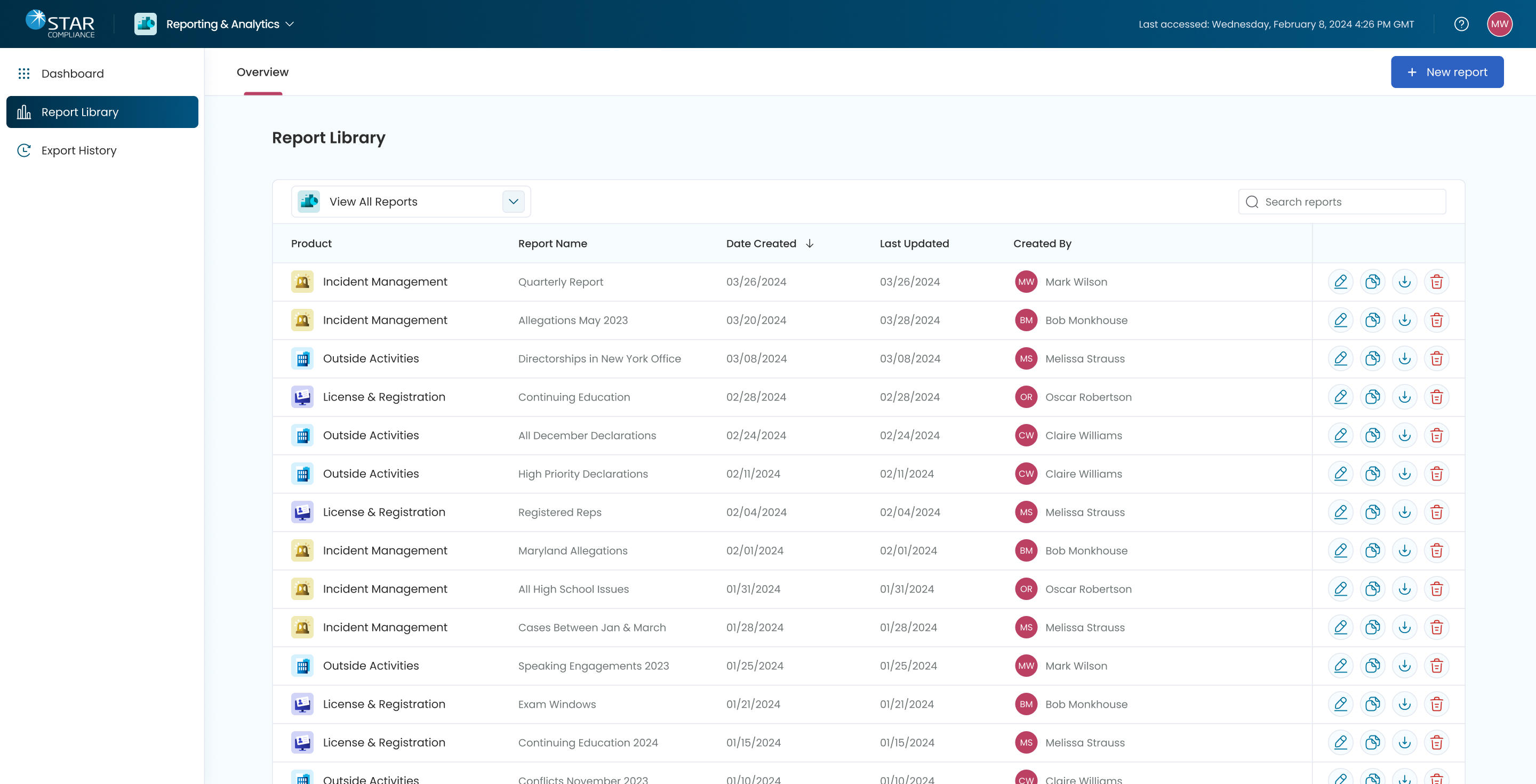
Task: Download the Directorships in New York Office report
Action: click(1404, 358)
